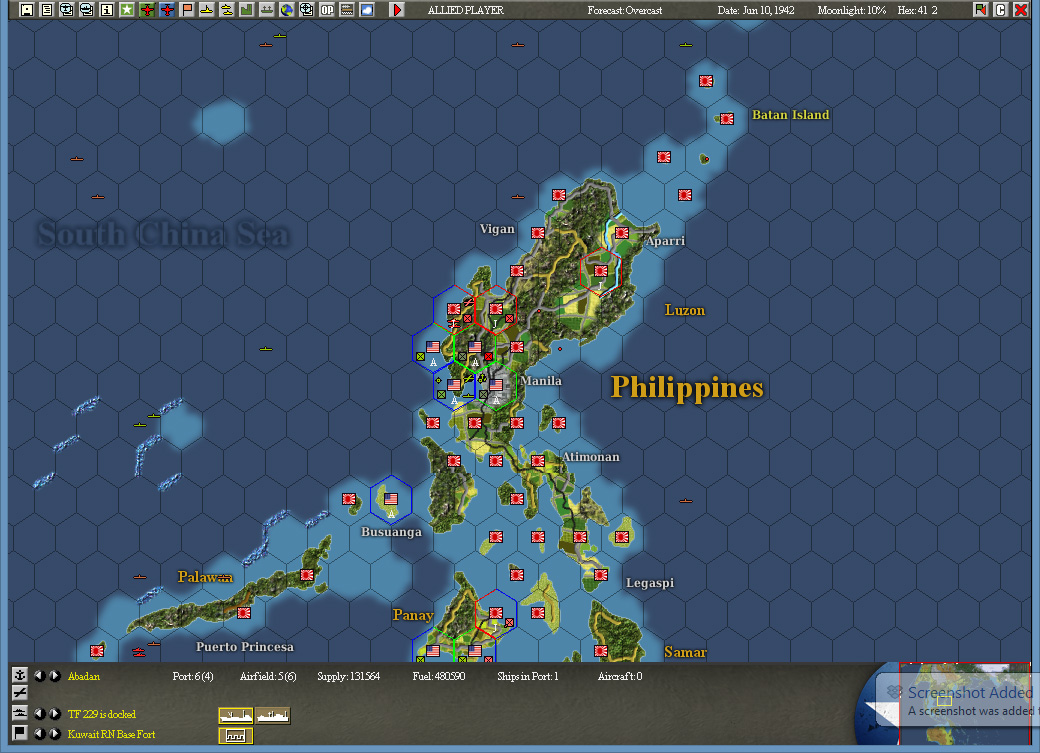
Task: Open 'Kuwait RN Base Fort' unit link
Action: pyautogui.click(x=111, y=734)
